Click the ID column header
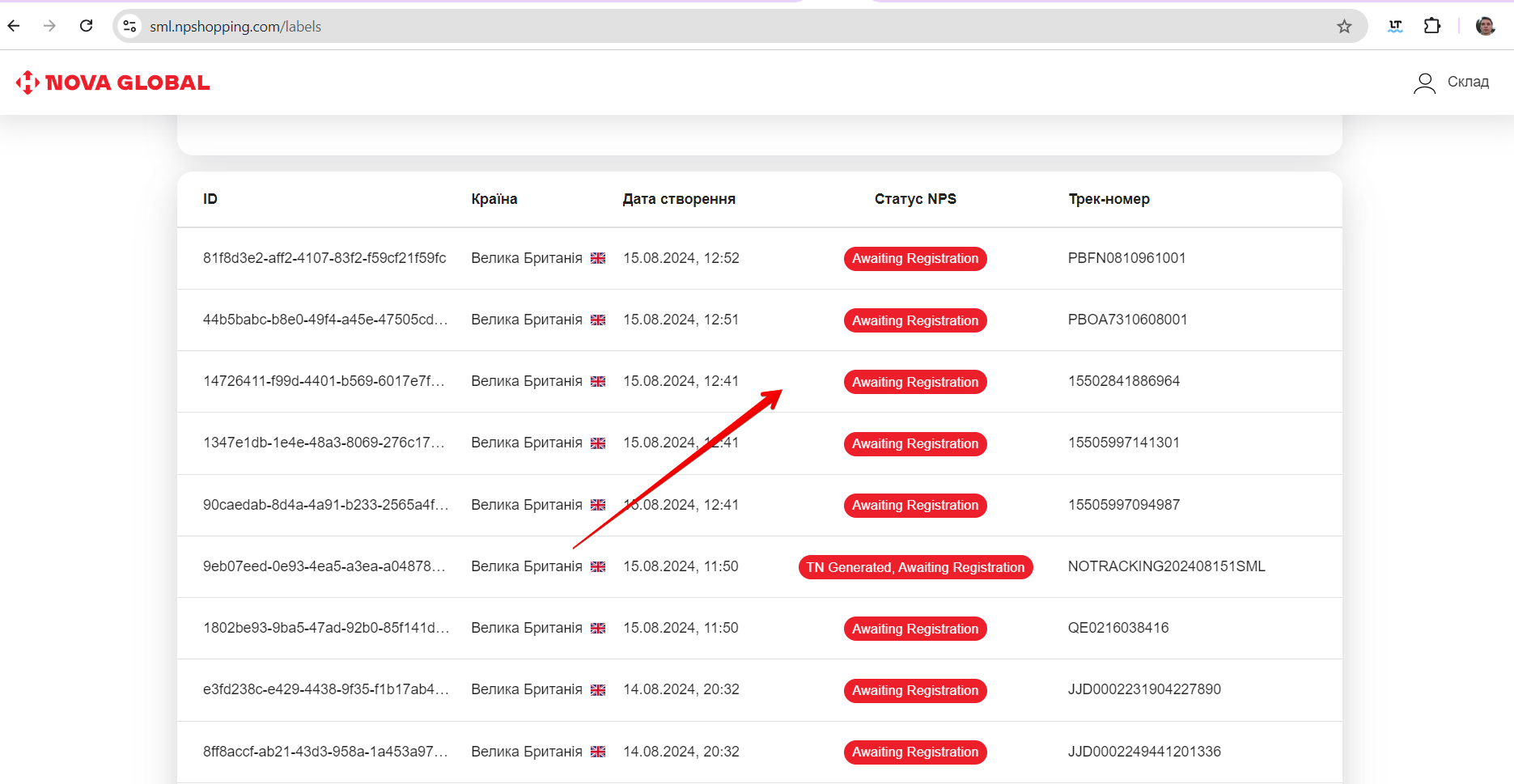This screenshot has height=784, width=1514. [210, 199]
